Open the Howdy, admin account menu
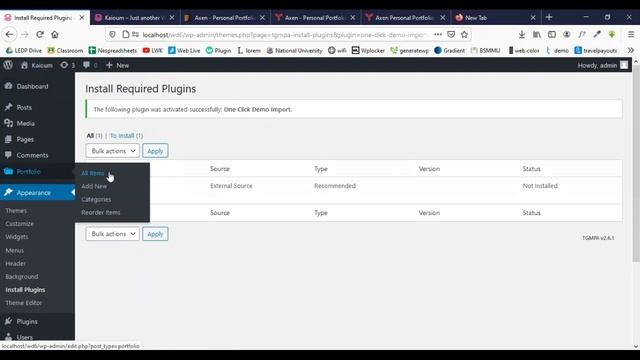Screen dimensions: 640x360 (602, 65)
